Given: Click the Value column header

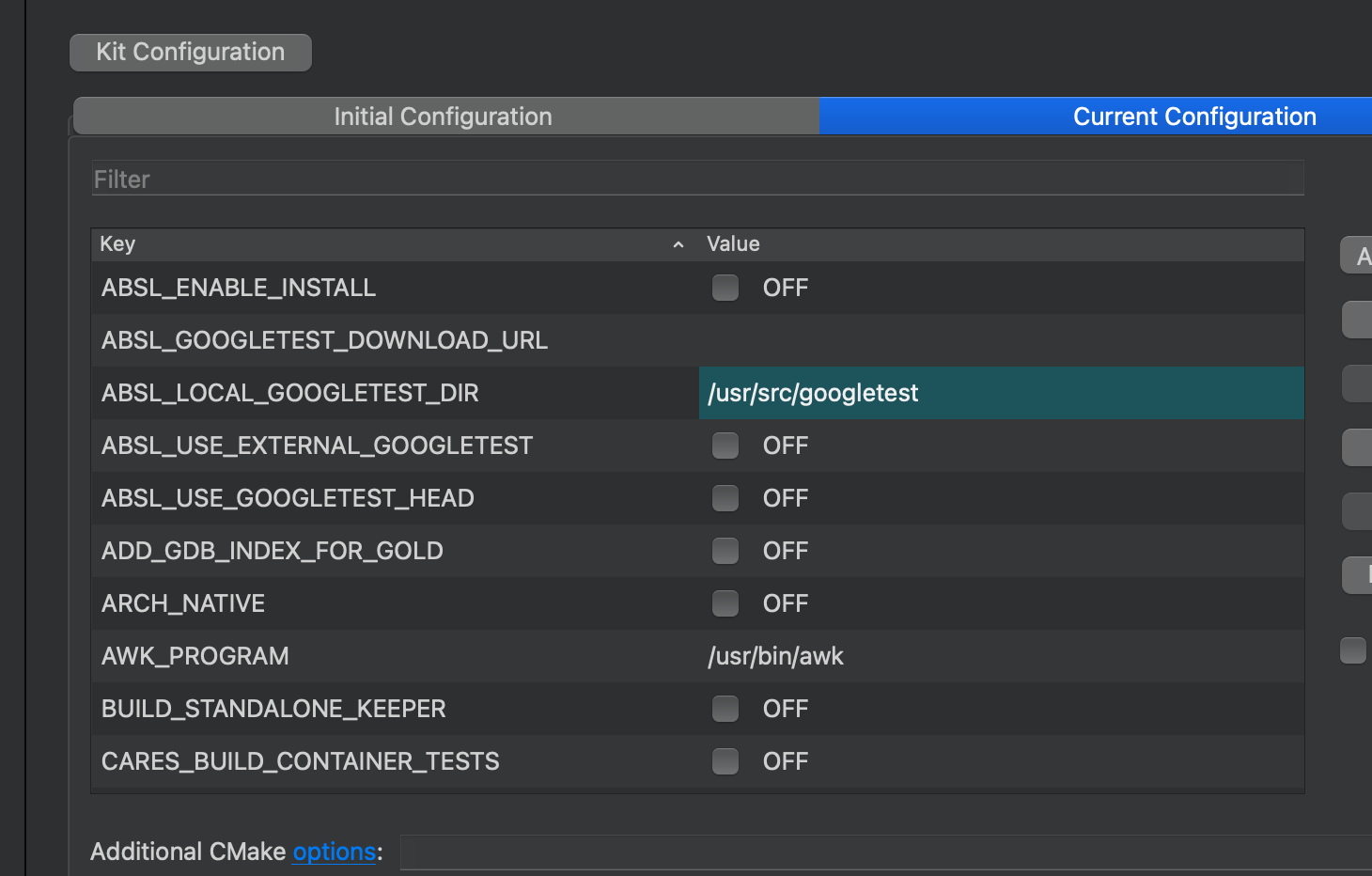Looking at the screenshot, I should (733, 244).
